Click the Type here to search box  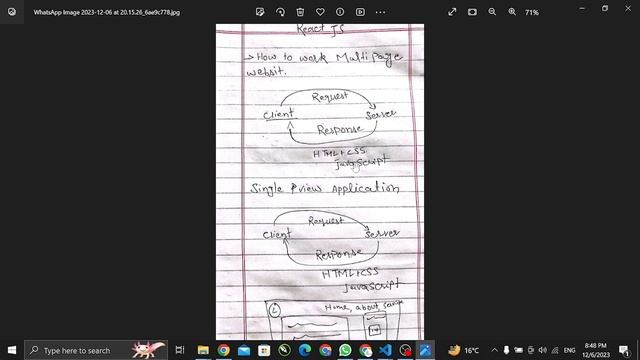click(96, 350)
